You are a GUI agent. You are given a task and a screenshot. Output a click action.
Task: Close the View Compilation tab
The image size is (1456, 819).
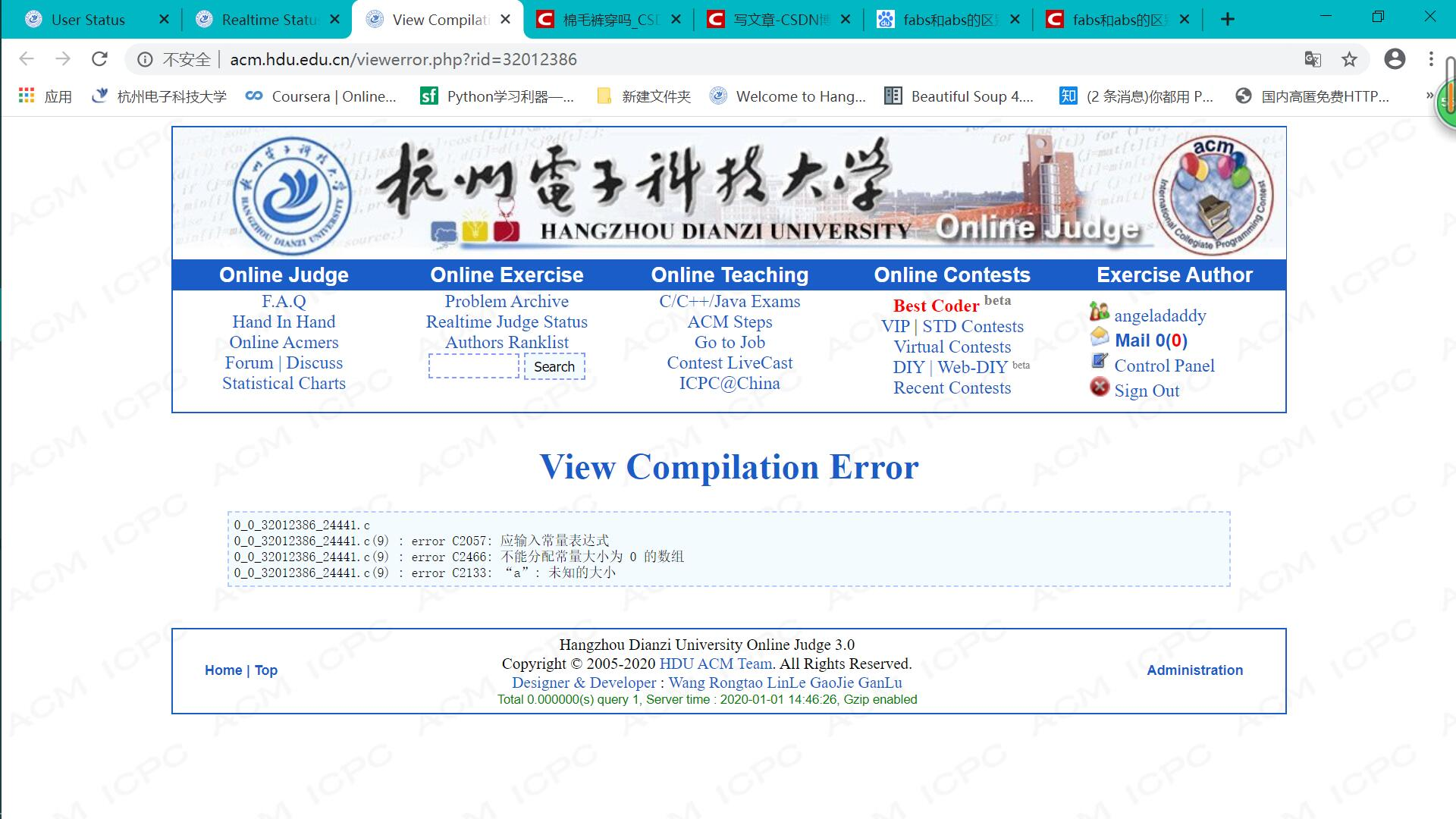coord(507,20)
